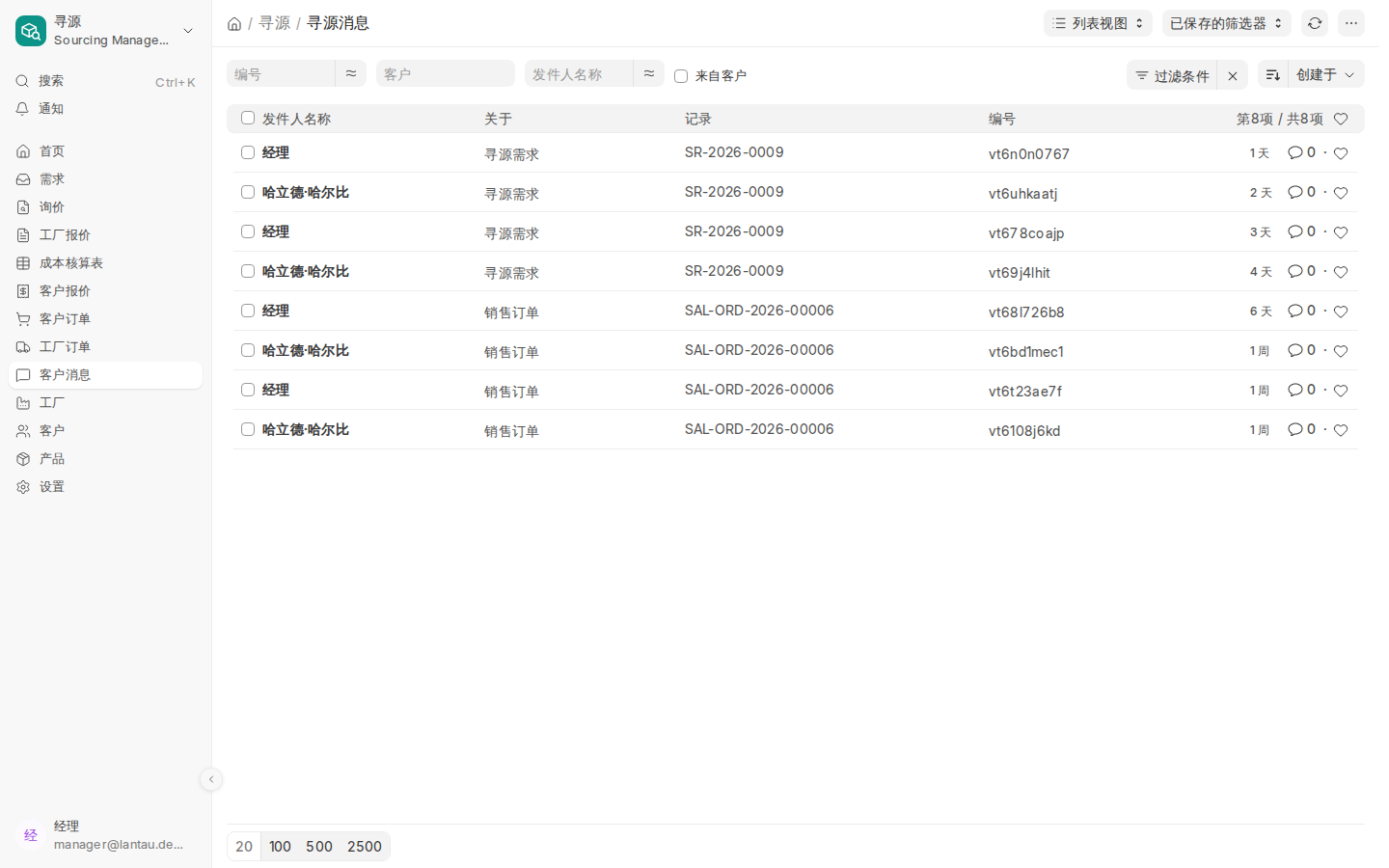Viewport: 1389px width, 868px height.
Task: Click the 经 user avatar at bottom
Action: coord(31,835)
